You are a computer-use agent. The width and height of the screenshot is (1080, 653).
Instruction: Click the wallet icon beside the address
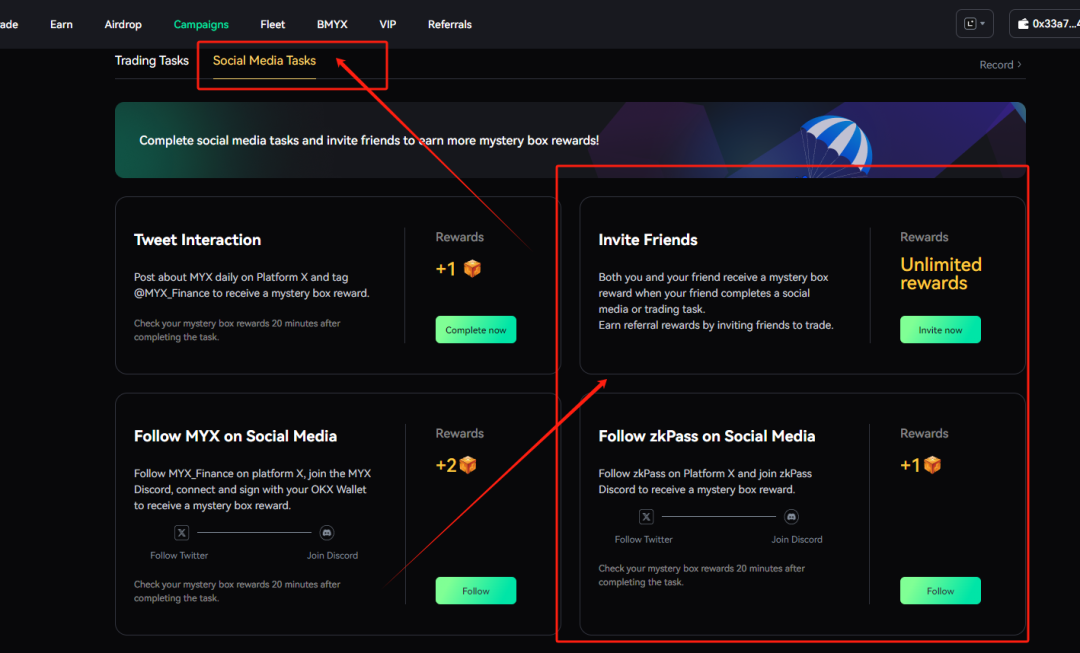1024,23
